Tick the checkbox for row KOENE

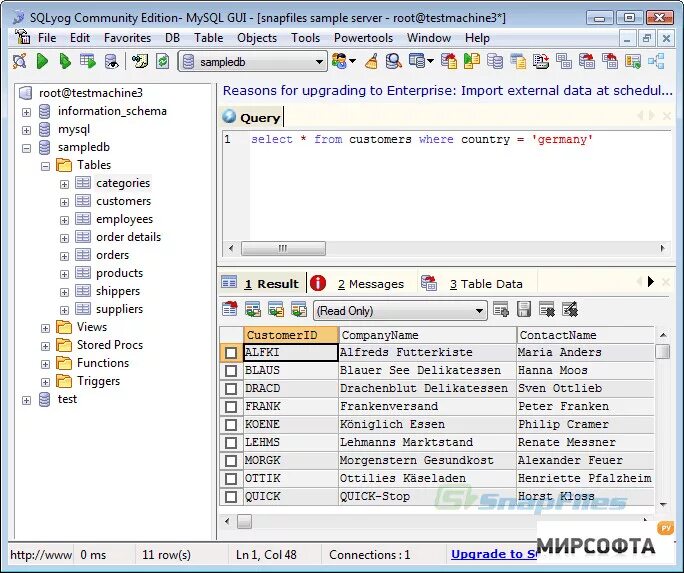click(231, 425)
